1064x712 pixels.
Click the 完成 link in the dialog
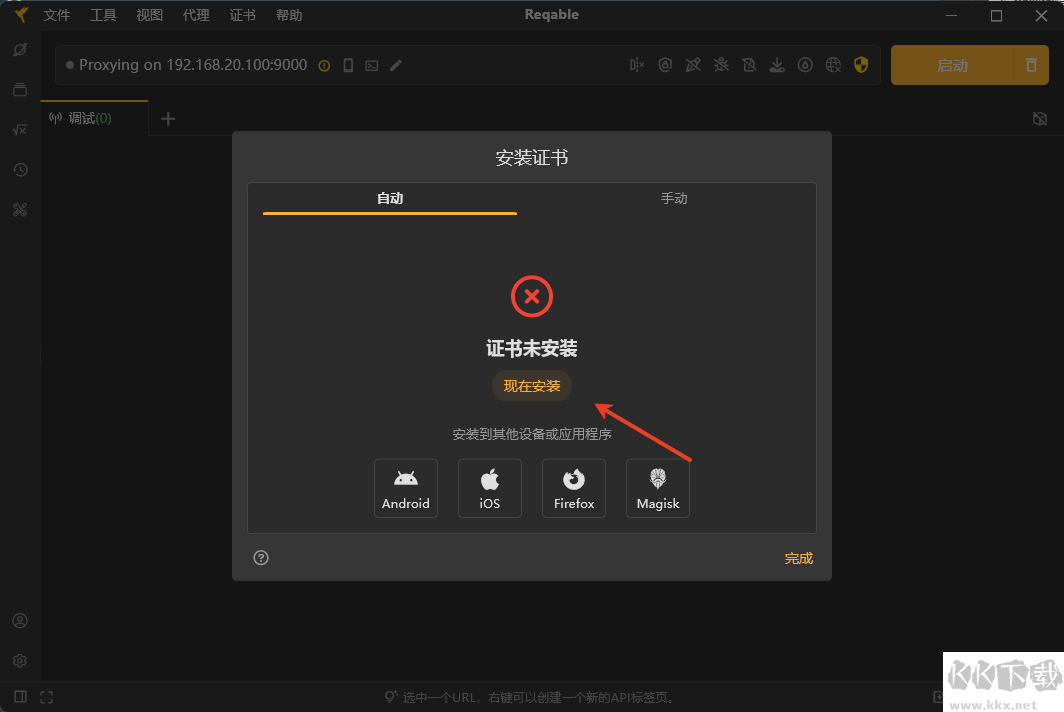(798, 558)
